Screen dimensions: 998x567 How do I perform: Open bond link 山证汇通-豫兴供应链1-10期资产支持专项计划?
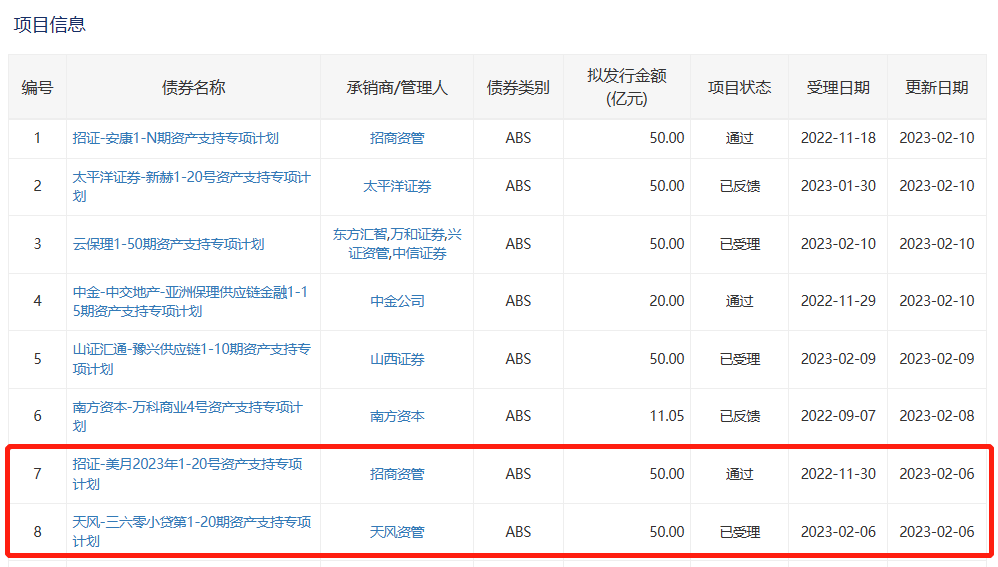tap(192, 359)
